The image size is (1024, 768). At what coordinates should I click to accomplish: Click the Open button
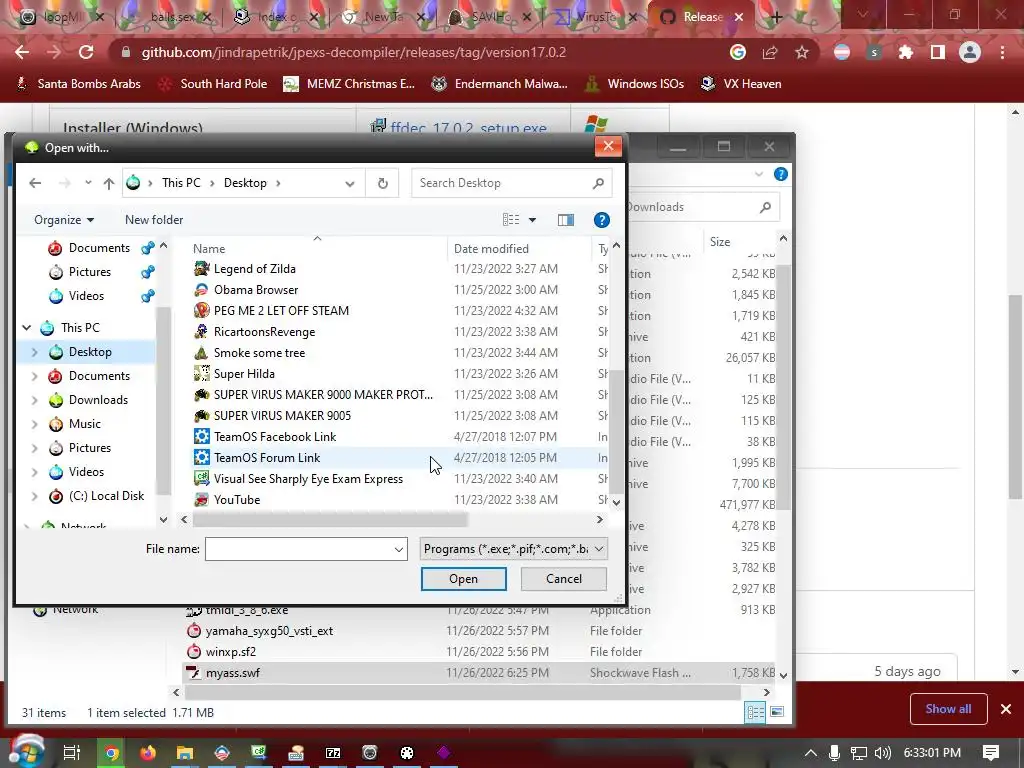pos(464,579)
